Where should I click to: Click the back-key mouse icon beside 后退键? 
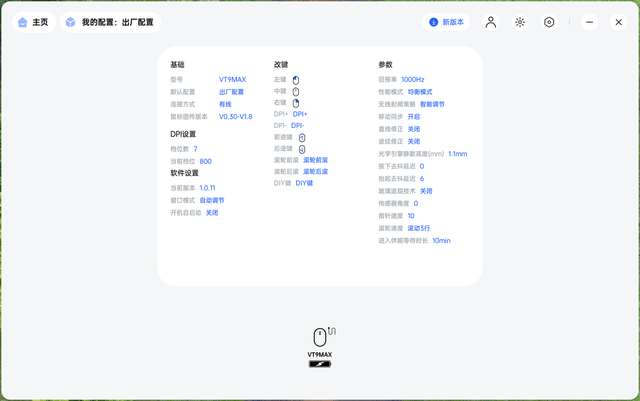(302, 149)
